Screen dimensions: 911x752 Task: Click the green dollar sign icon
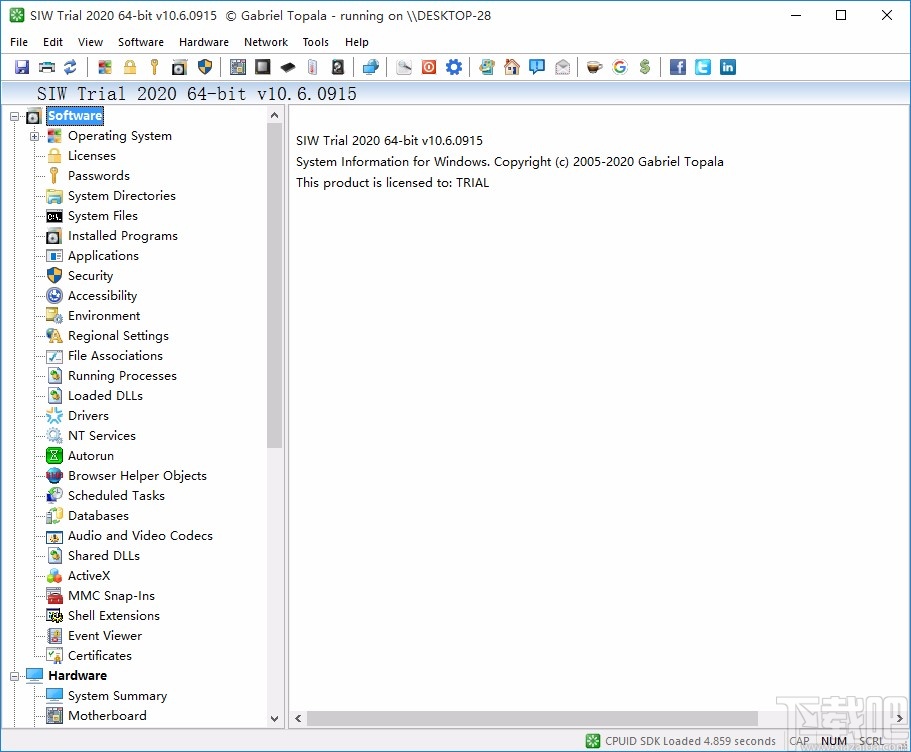coord(645,67)
